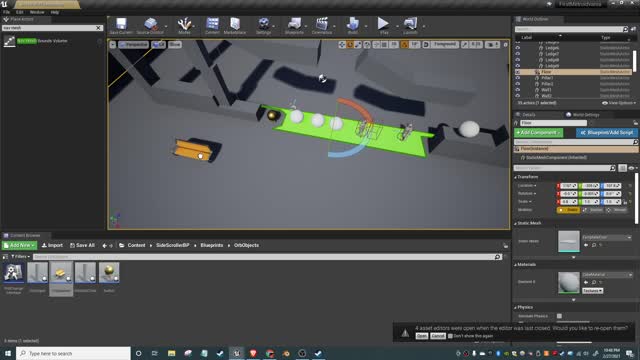Clear the Place Actors search field
This screenshot has height=360, width=640.
(98, 28)
